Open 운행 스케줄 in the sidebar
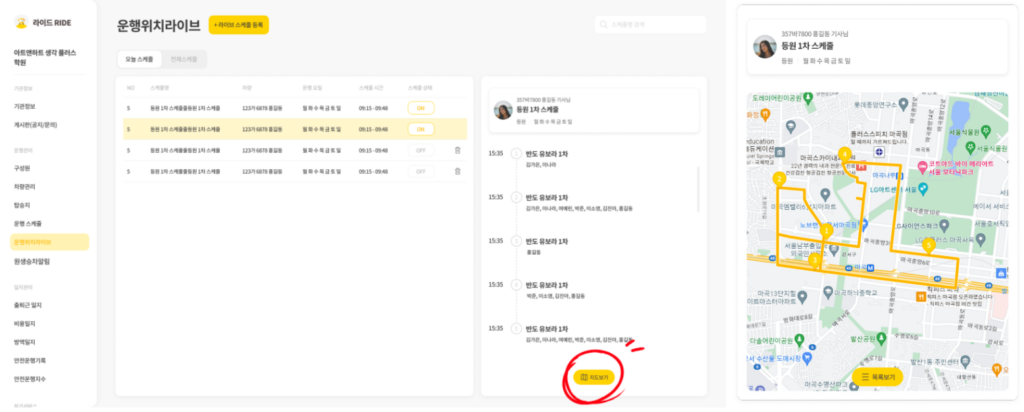Image resolution: width=1024 pixels, height=412 pixels. 28,223
